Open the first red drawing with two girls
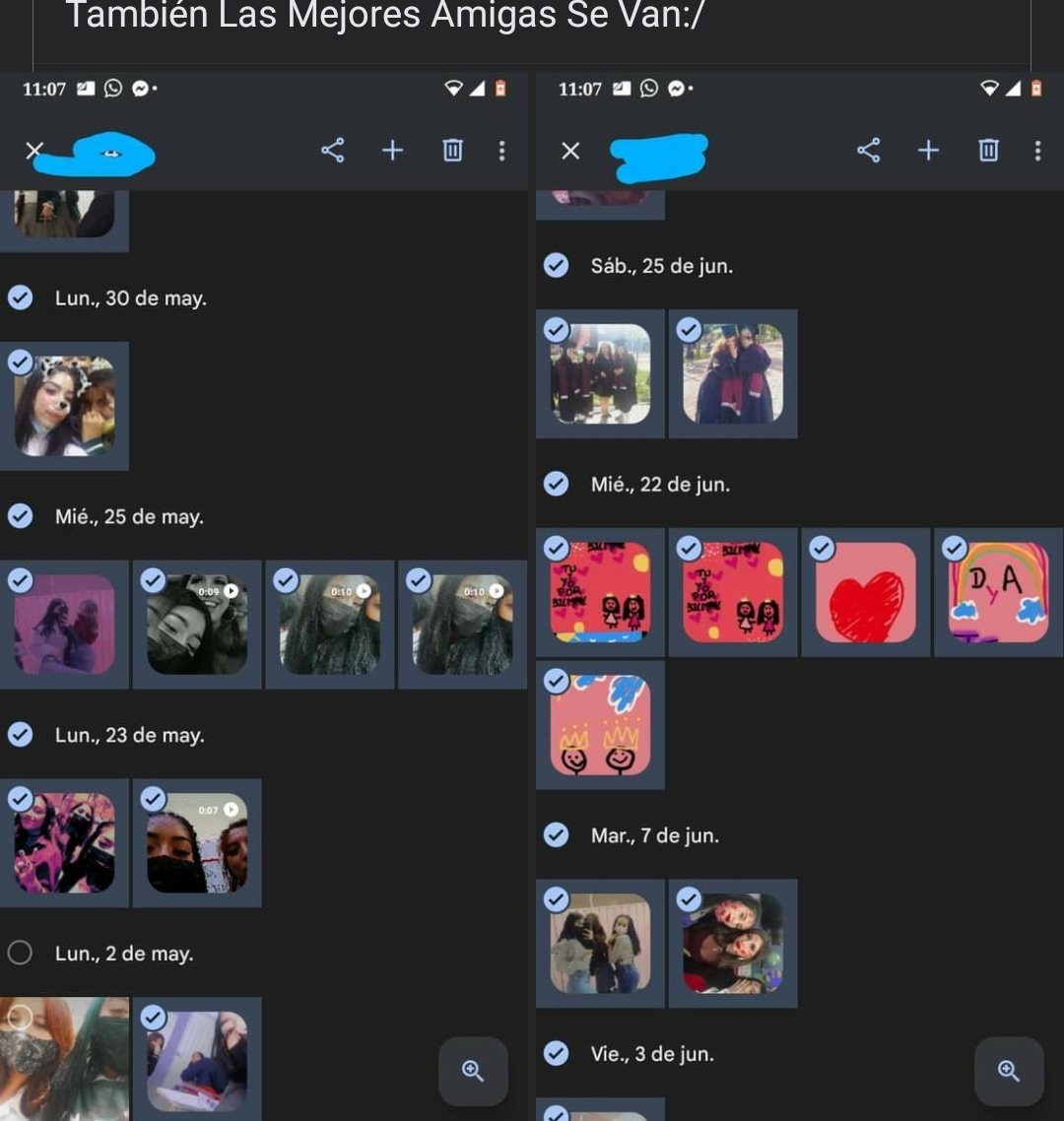The width and height of the screenshot is (1064, 1121). 601,593
